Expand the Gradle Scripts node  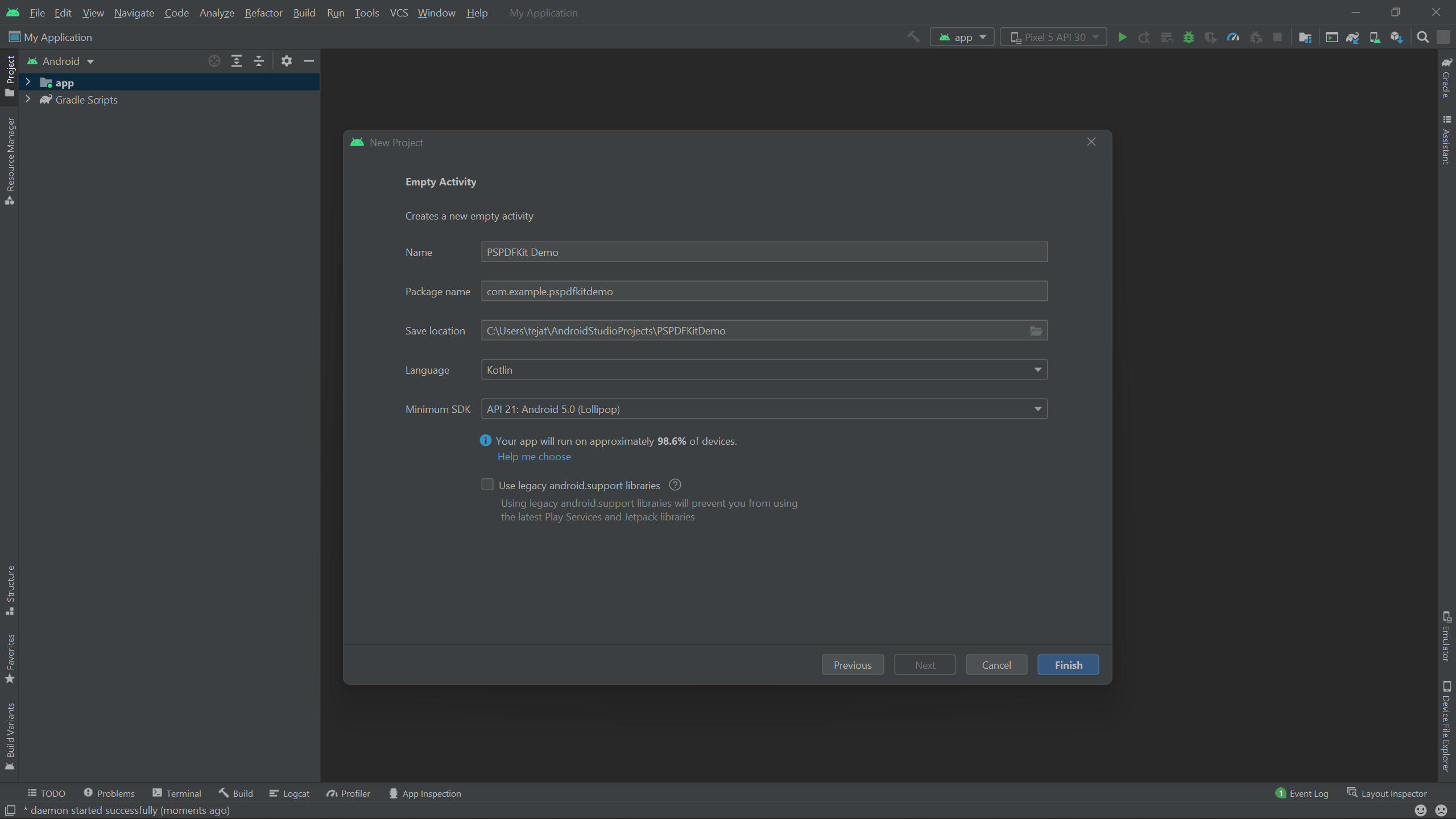(x=28, y=100)
